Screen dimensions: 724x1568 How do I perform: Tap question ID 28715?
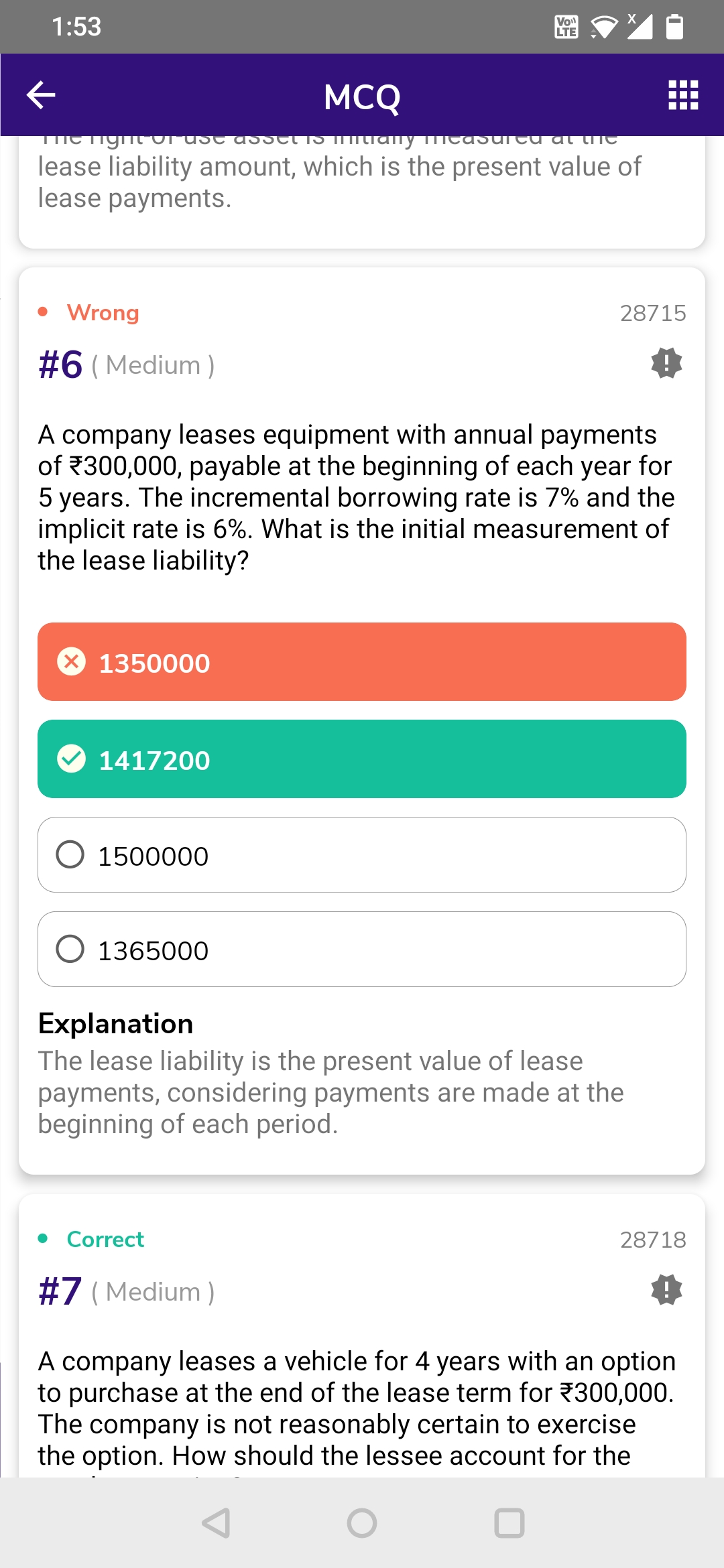(652, 313)
